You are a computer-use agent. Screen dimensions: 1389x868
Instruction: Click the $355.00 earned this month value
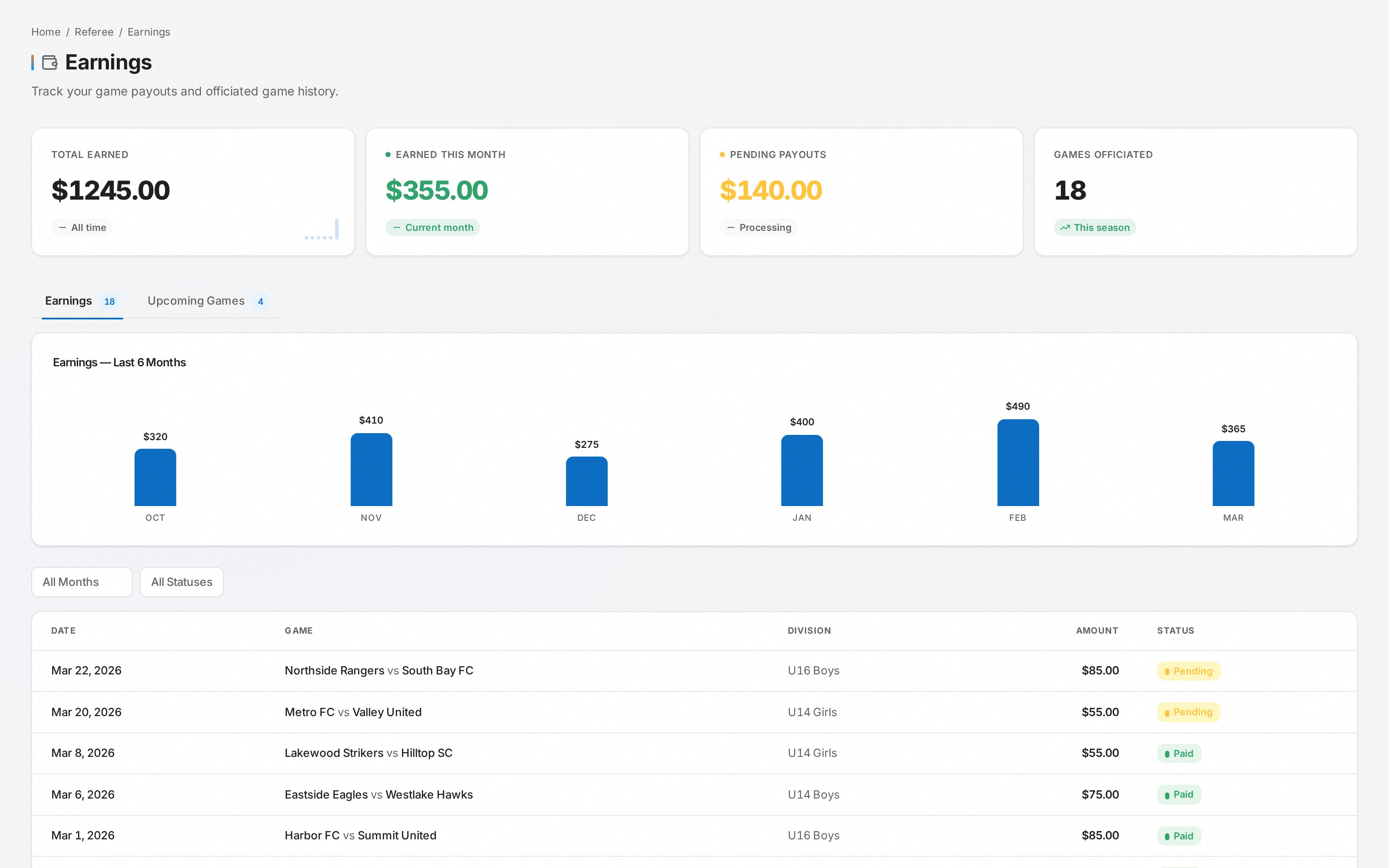[x=437, y=191]
